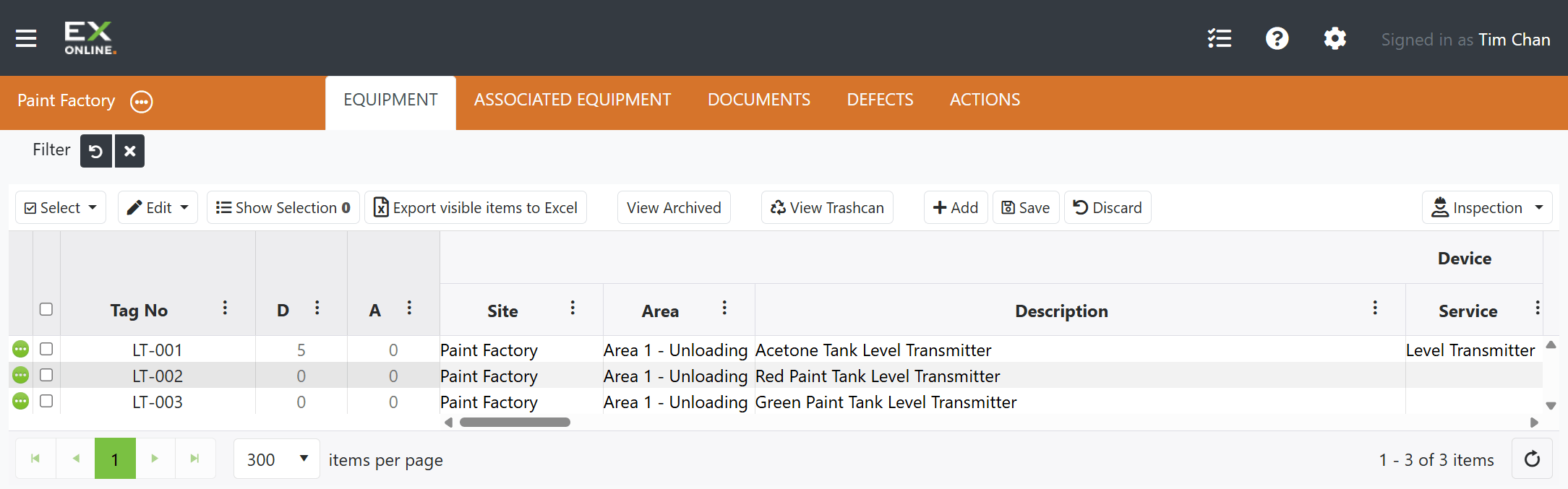Click 'Acetone Tank Level Transmitter' description
This screenshot has height=489, width=1568.
click(873, 350)
